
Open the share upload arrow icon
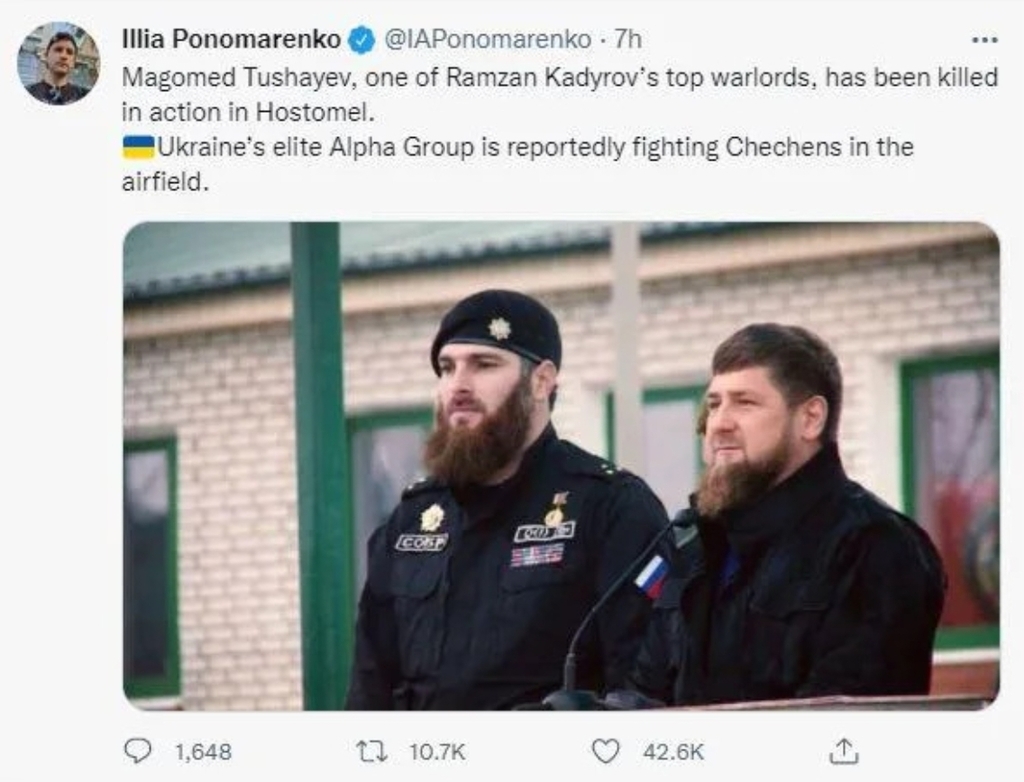(843, 751)
